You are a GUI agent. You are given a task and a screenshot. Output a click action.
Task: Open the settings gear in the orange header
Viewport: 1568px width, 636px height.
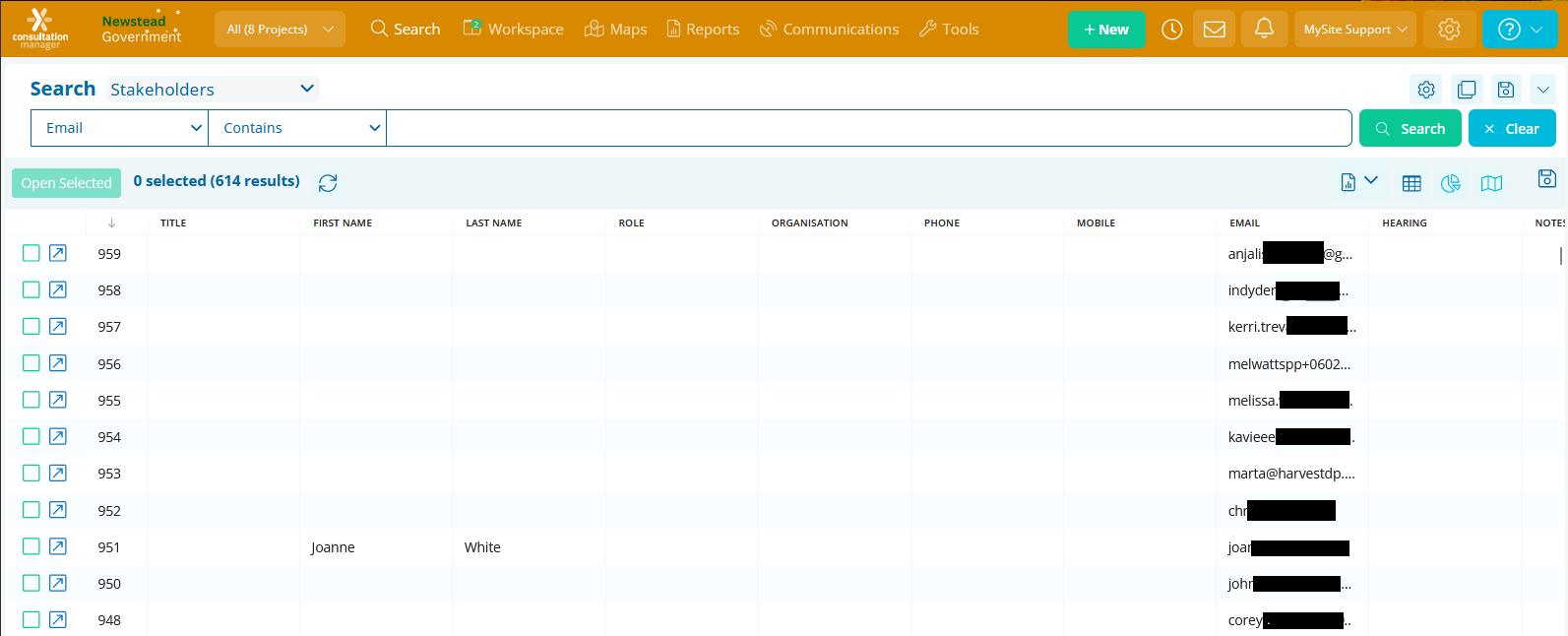click(x=1449, y=30)
